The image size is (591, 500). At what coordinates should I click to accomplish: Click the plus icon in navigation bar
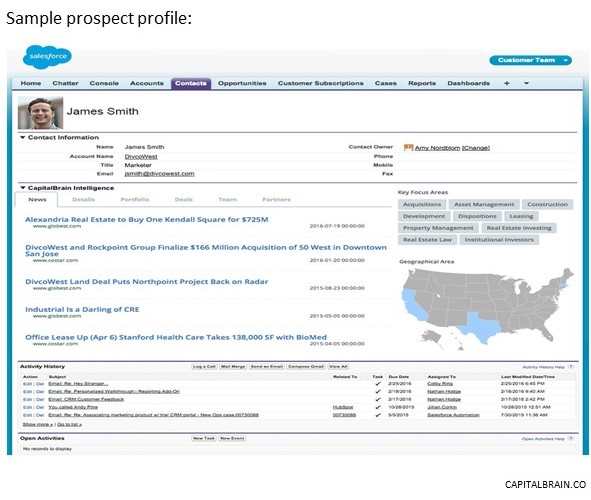507,83
